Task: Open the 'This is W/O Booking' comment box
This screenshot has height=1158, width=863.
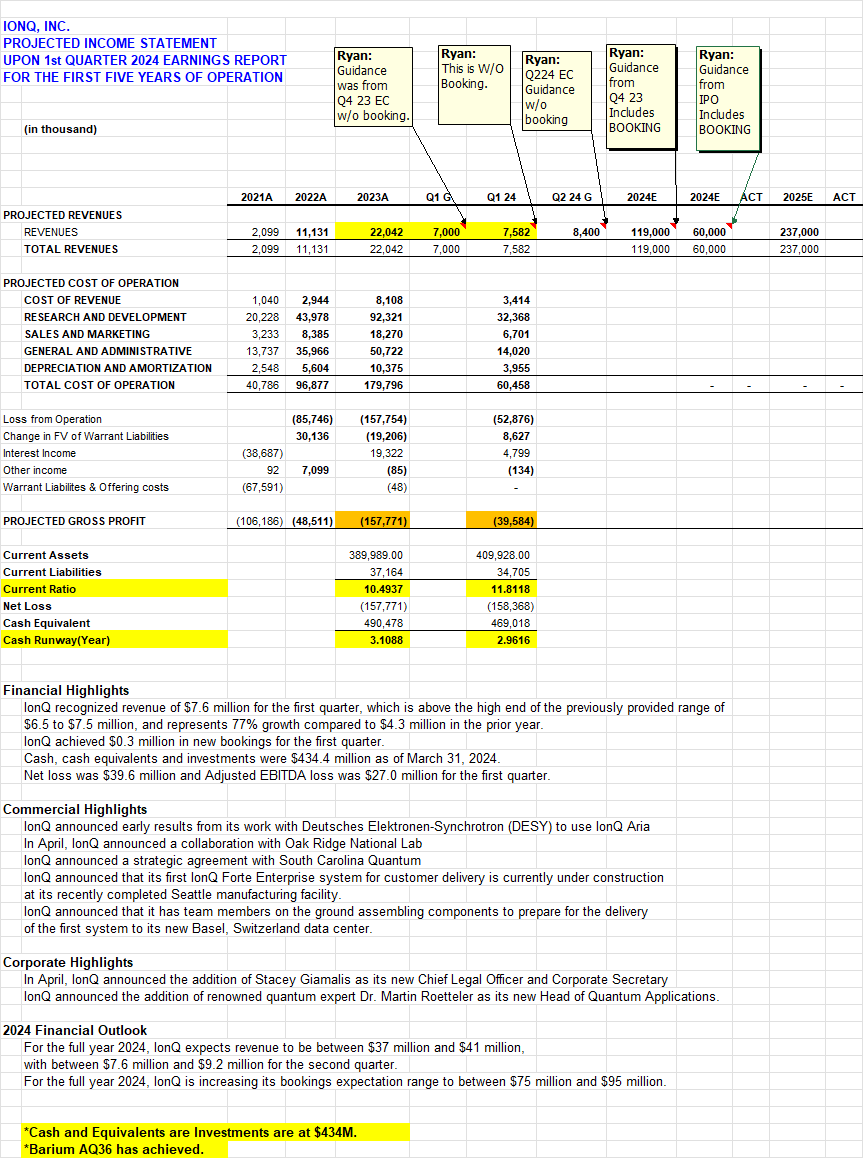Action: pyautogui.click(x=474, y=84)
